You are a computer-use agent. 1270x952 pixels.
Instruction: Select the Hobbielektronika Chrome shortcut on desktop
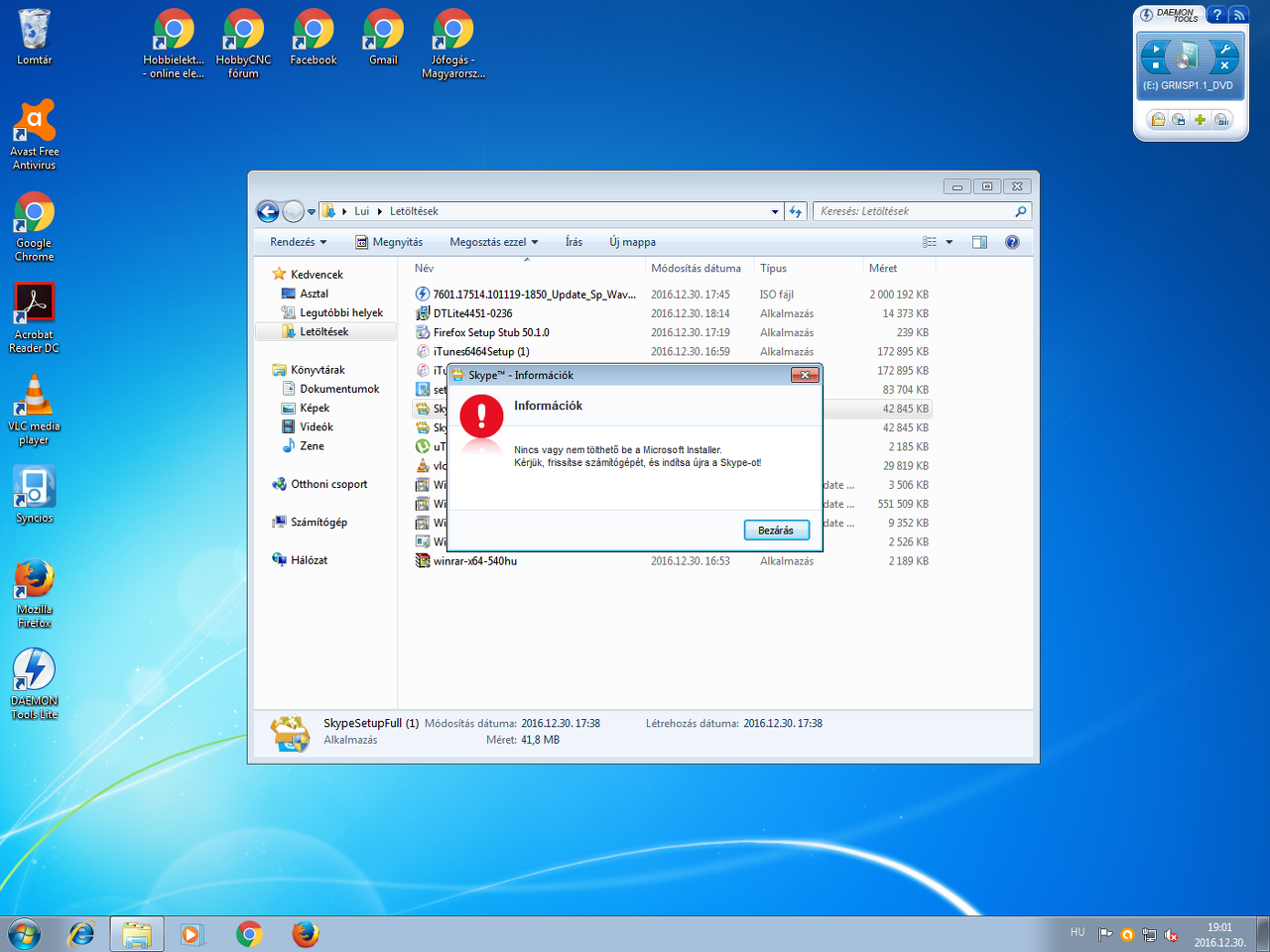(174, 44)
